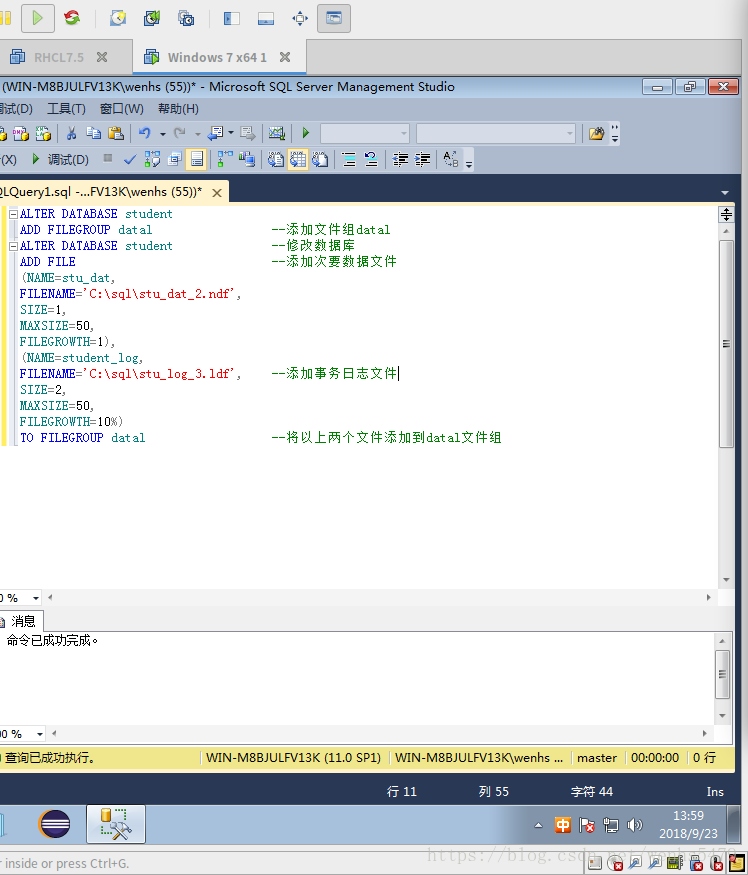Paste from clipboard icon
The image size is (748, 875).
[116, 133]
